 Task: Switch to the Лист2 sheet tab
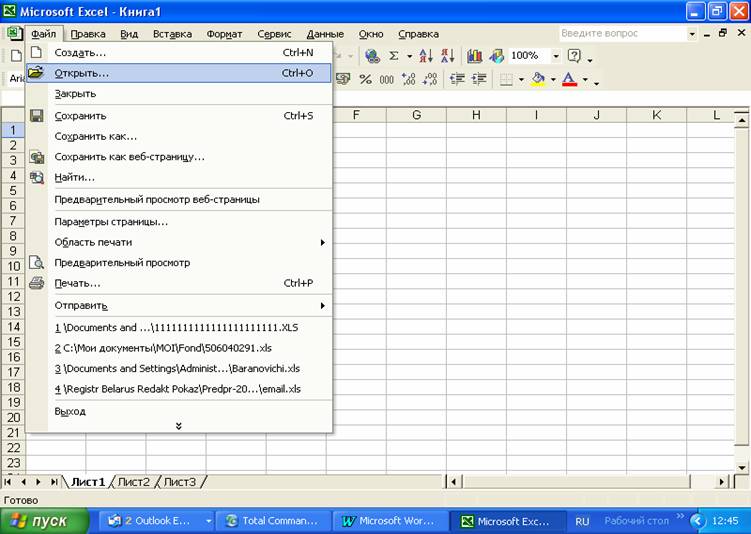(x=133, y=482)
